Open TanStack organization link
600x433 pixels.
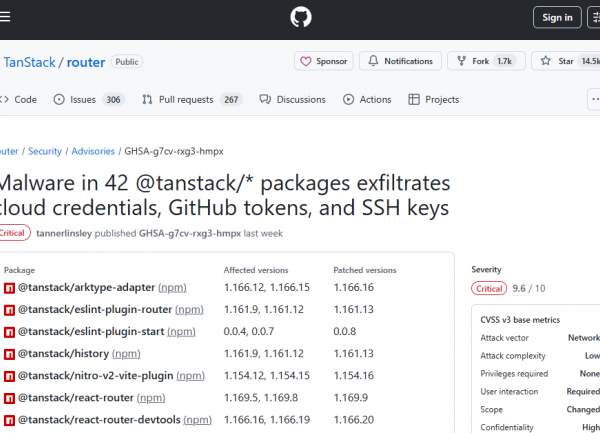(x=29, y=62)
